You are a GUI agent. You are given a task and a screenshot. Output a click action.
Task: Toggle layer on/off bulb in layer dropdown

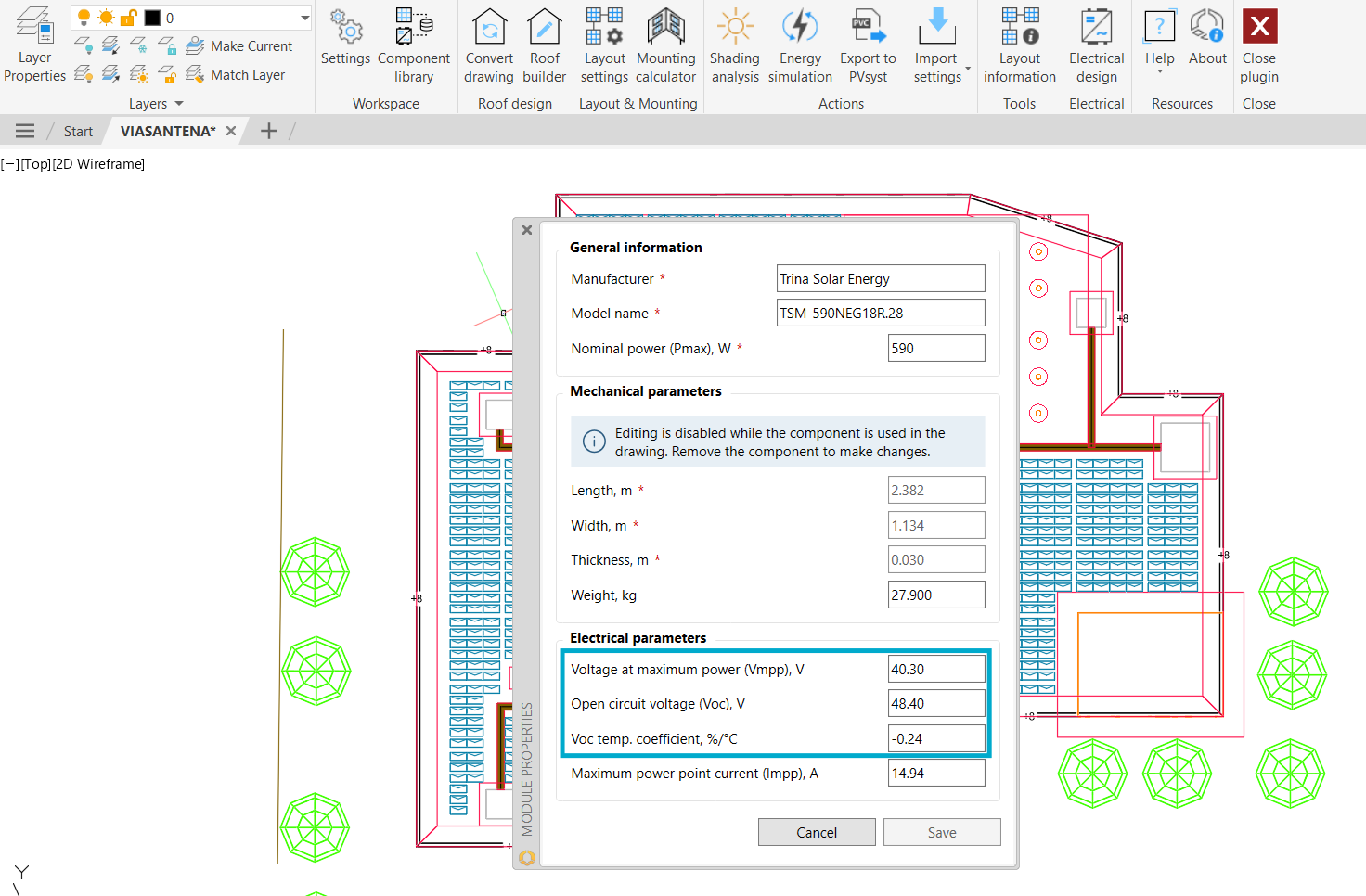pos(84,18)
